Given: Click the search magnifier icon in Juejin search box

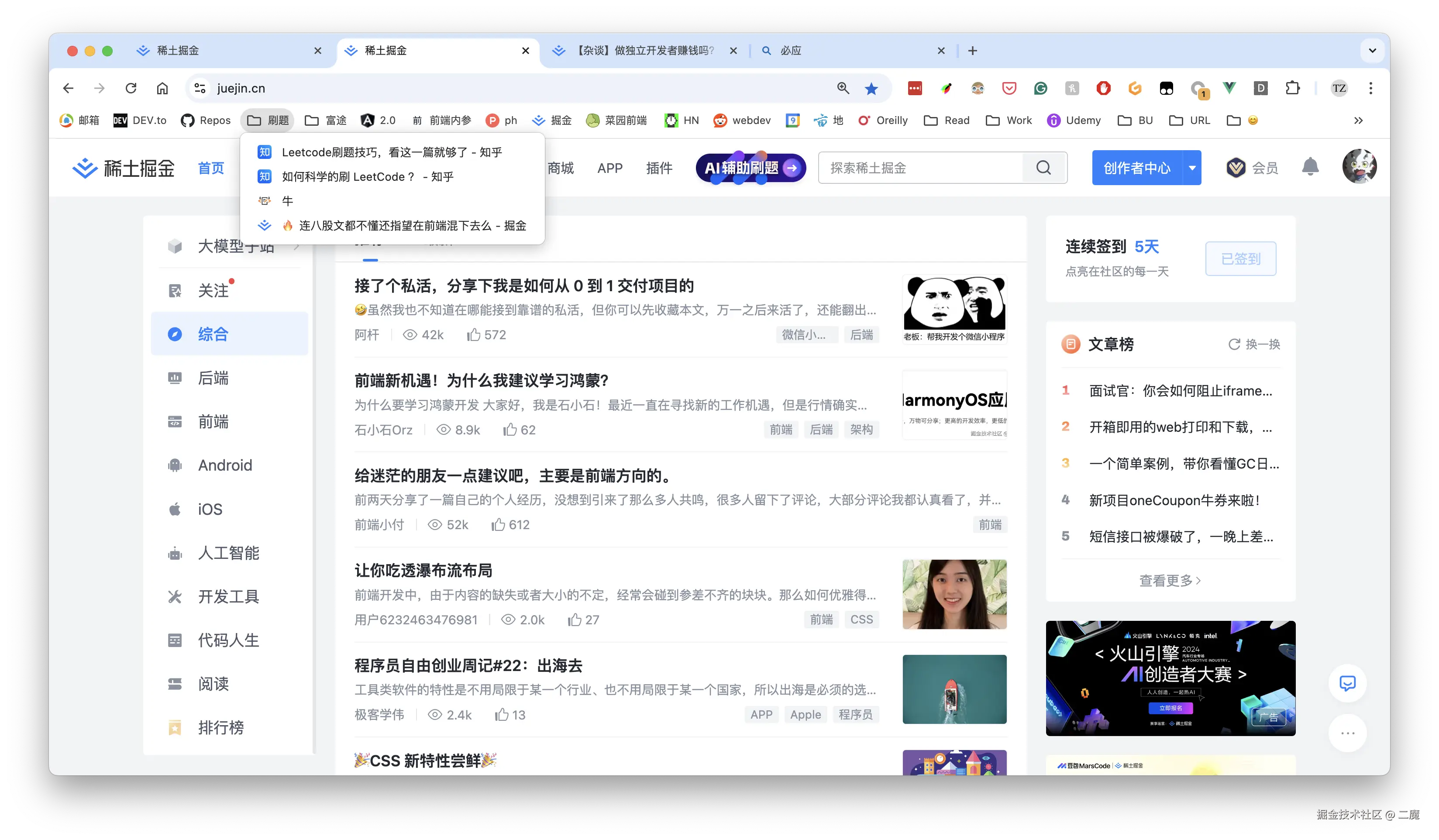Looking at the screenshot, I should (1043, 168).
